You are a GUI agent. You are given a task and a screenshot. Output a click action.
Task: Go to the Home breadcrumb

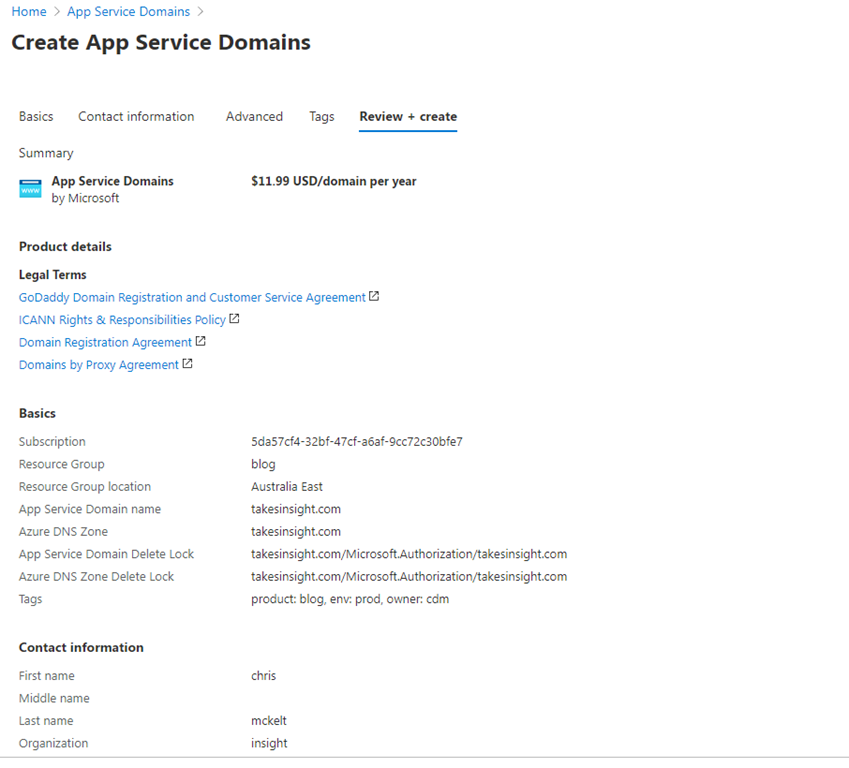pos(29,12)
